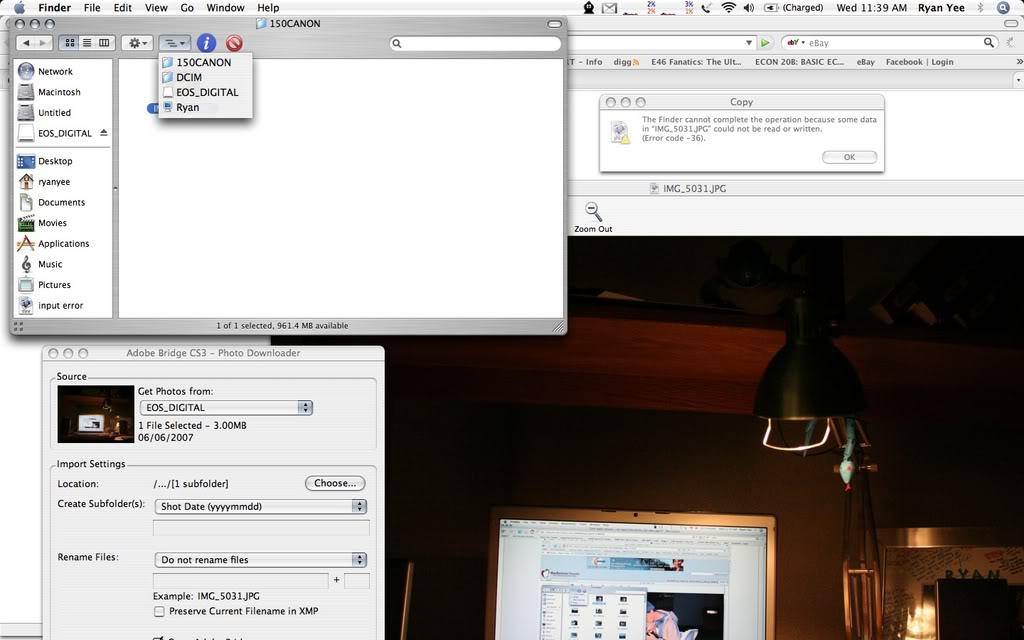
Task: Open the E46 Fanatics bookmark
Action: coord(696,62)
